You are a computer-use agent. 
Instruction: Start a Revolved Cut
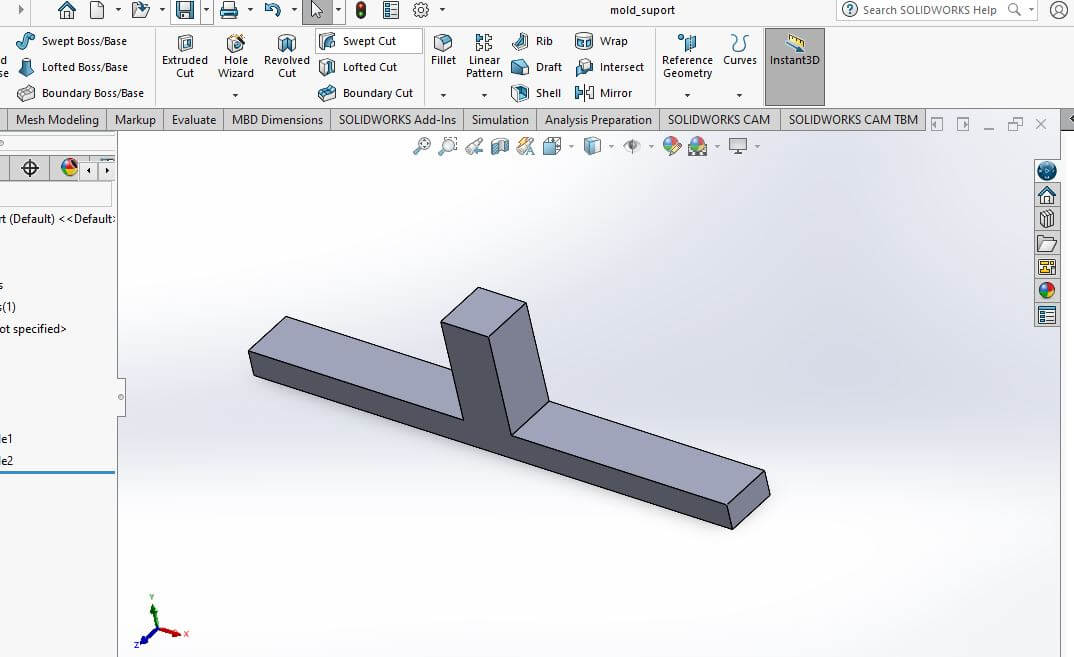click(287, 56)
